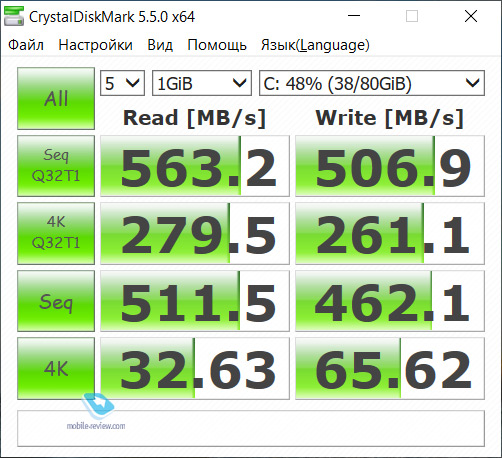The width and height of the screenshot is (502, 458).
Task: Start the 4K Q32T1 test
Action: point(56,233)
